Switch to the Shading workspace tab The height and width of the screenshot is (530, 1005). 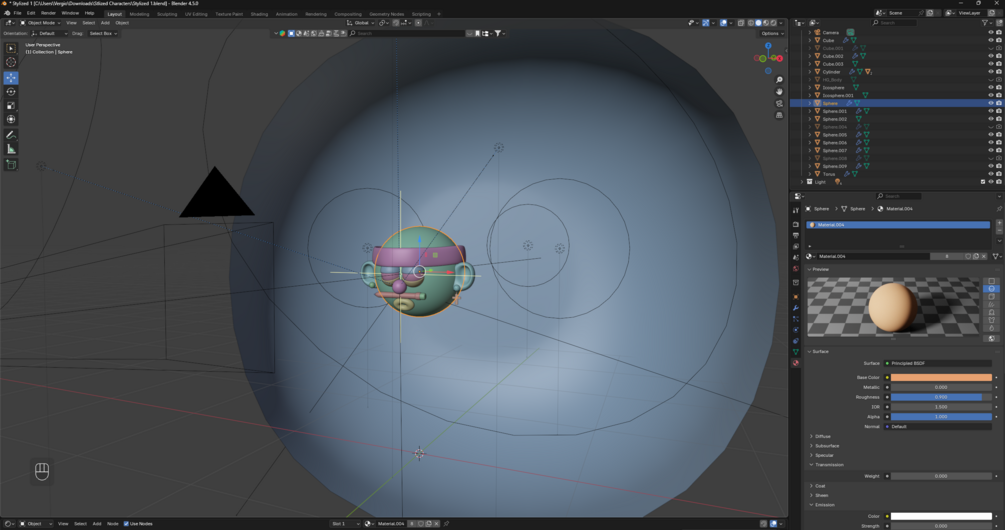point(259,13)
